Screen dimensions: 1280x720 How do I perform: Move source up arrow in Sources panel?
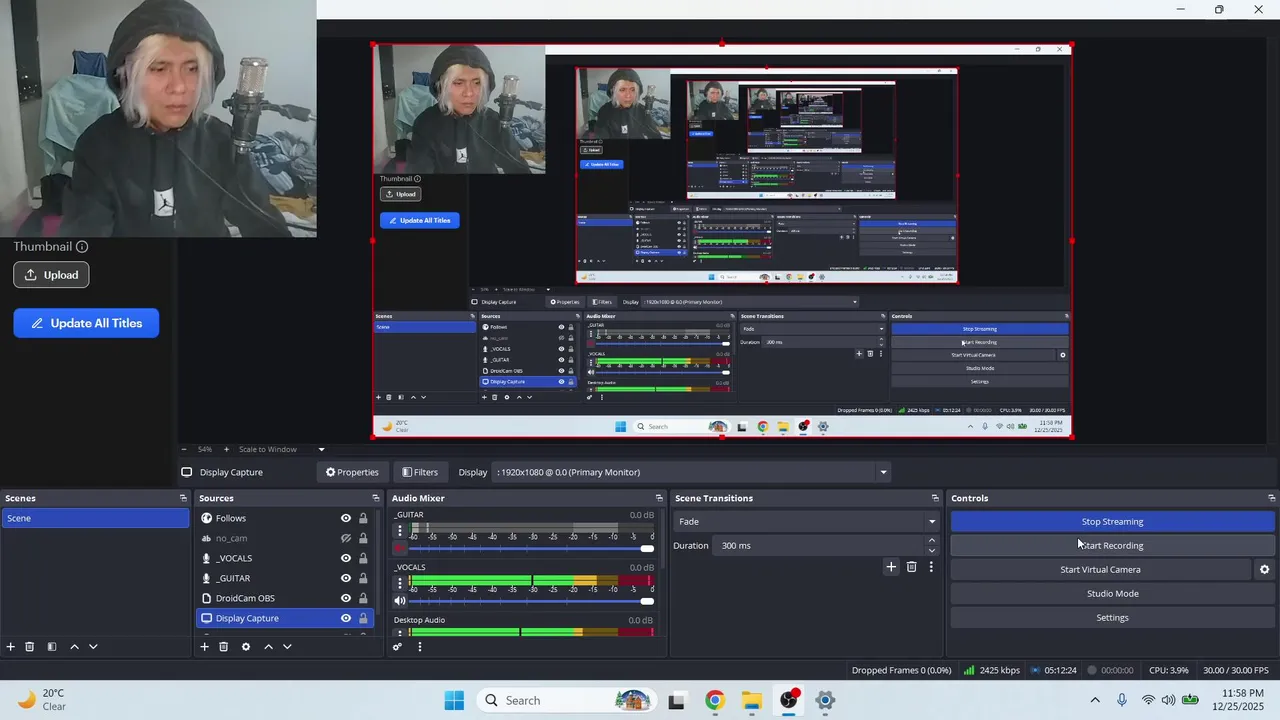[x=268, y=647]
